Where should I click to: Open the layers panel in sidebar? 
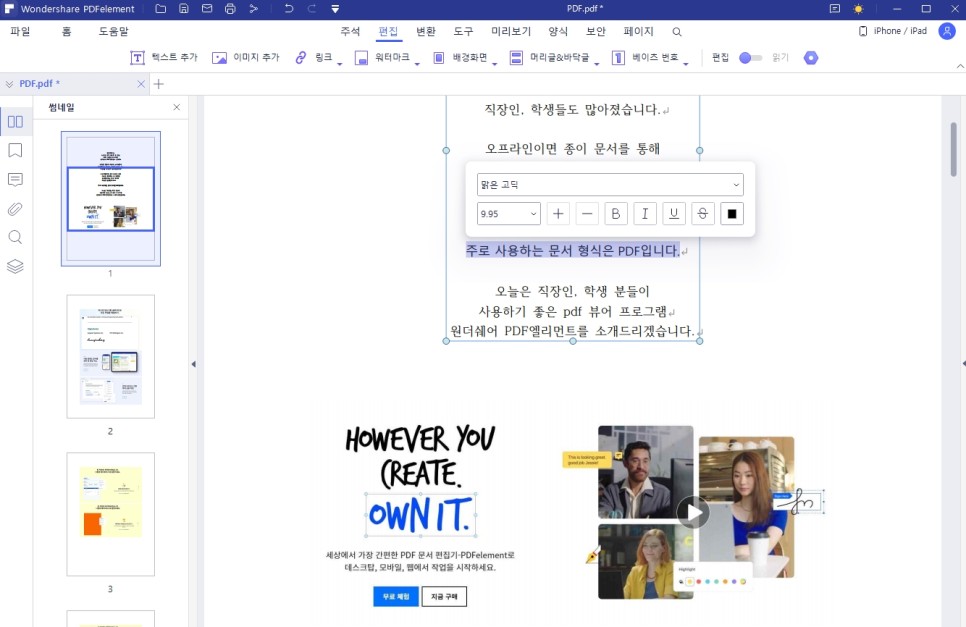15,266
